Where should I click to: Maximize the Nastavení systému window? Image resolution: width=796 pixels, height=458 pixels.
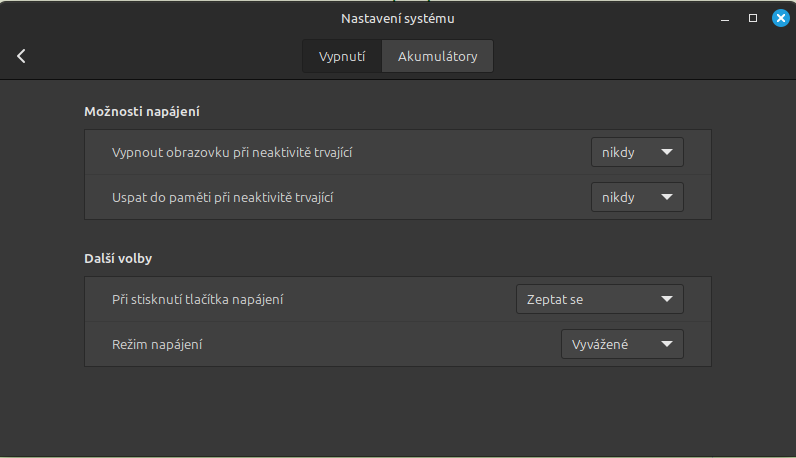(753, 18)
